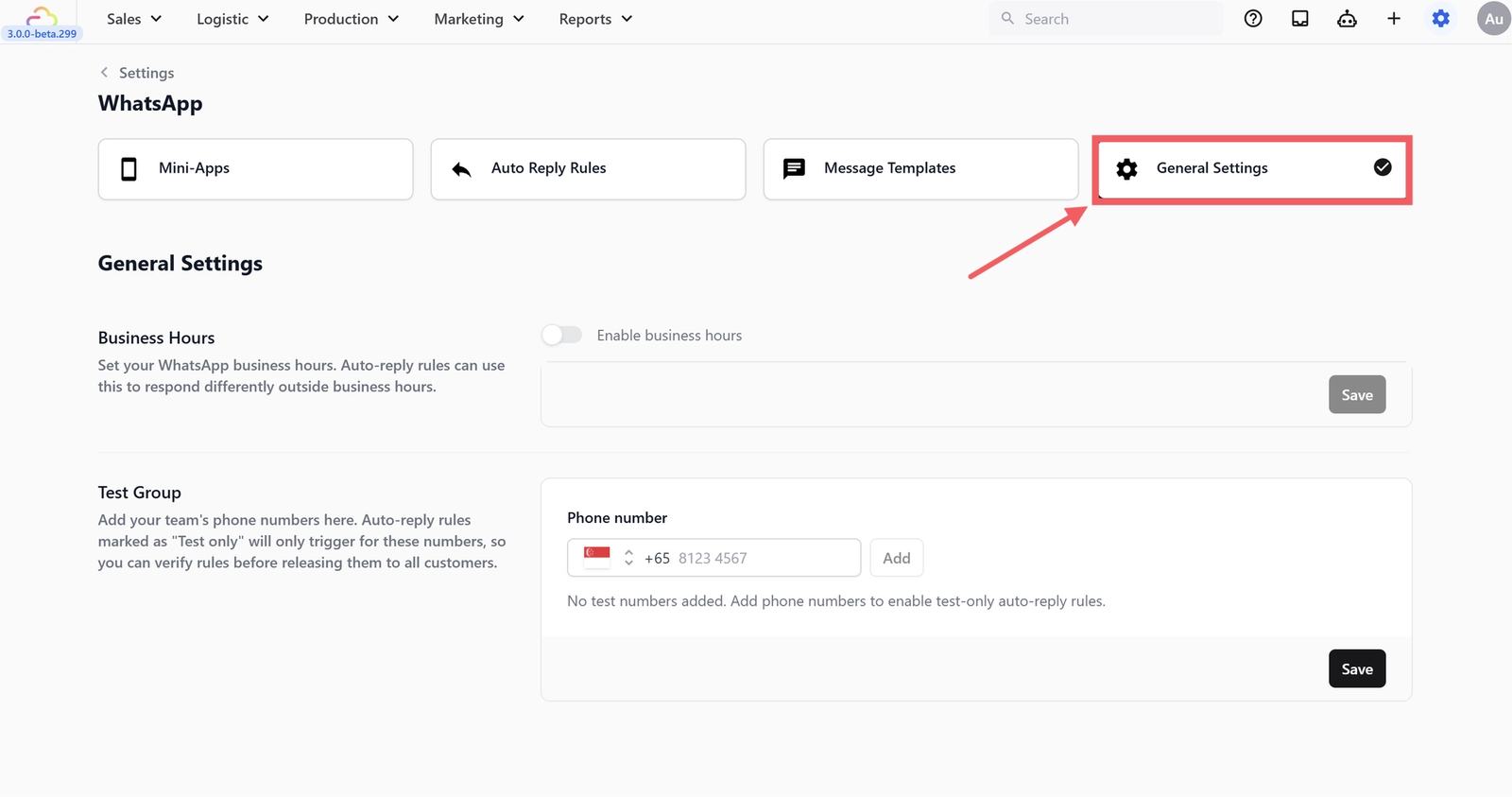This screenshot has width=1512, height=797.
Task: Select the General Settings label
Action: pos(1212,168)
